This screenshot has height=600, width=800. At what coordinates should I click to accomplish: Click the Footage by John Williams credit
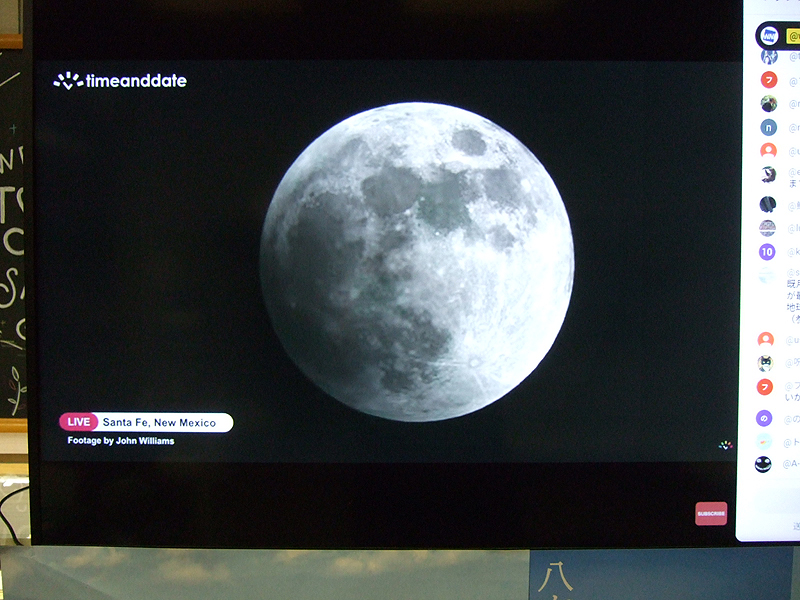(120, 440)
